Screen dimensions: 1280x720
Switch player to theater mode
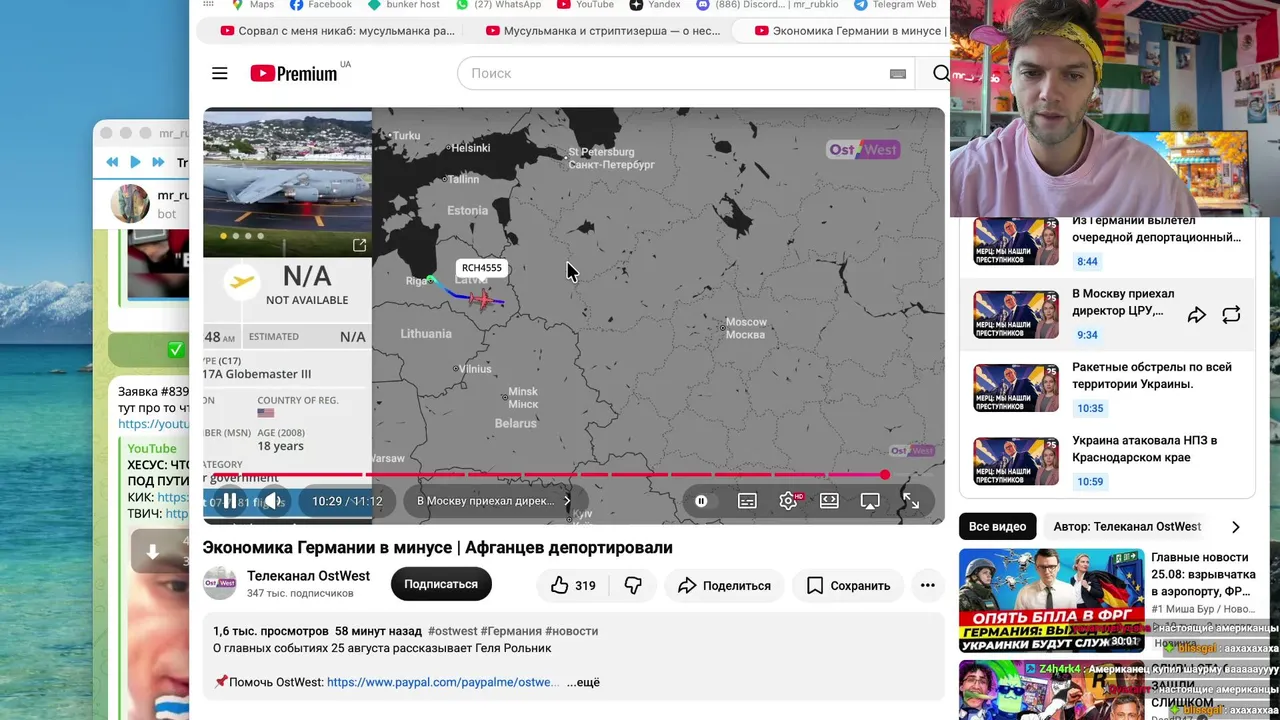point(829,501)
